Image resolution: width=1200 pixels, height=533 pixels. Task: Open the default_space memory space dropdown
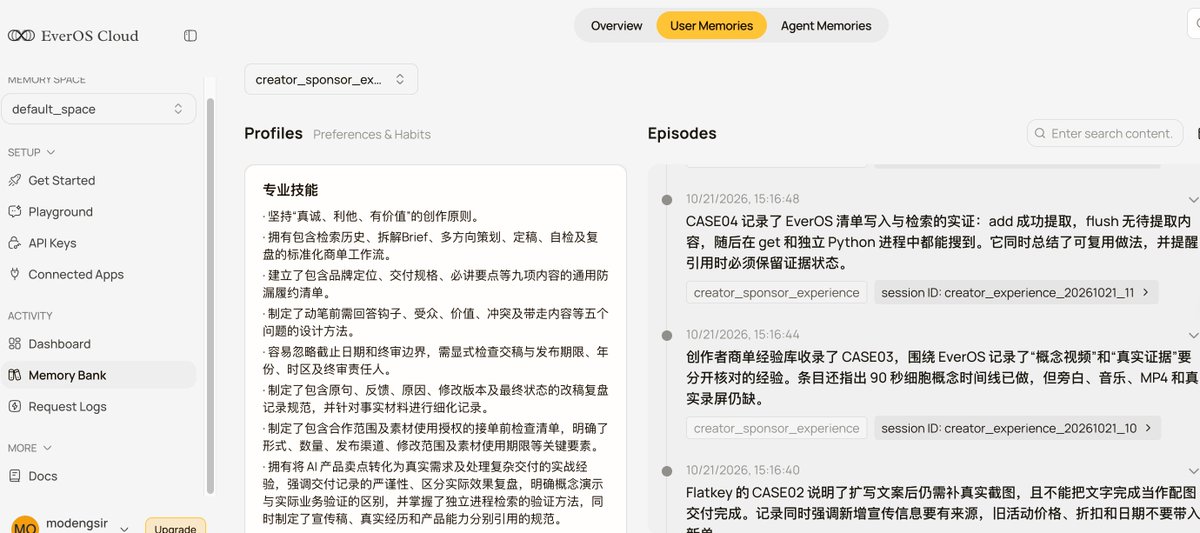[98, 109]
